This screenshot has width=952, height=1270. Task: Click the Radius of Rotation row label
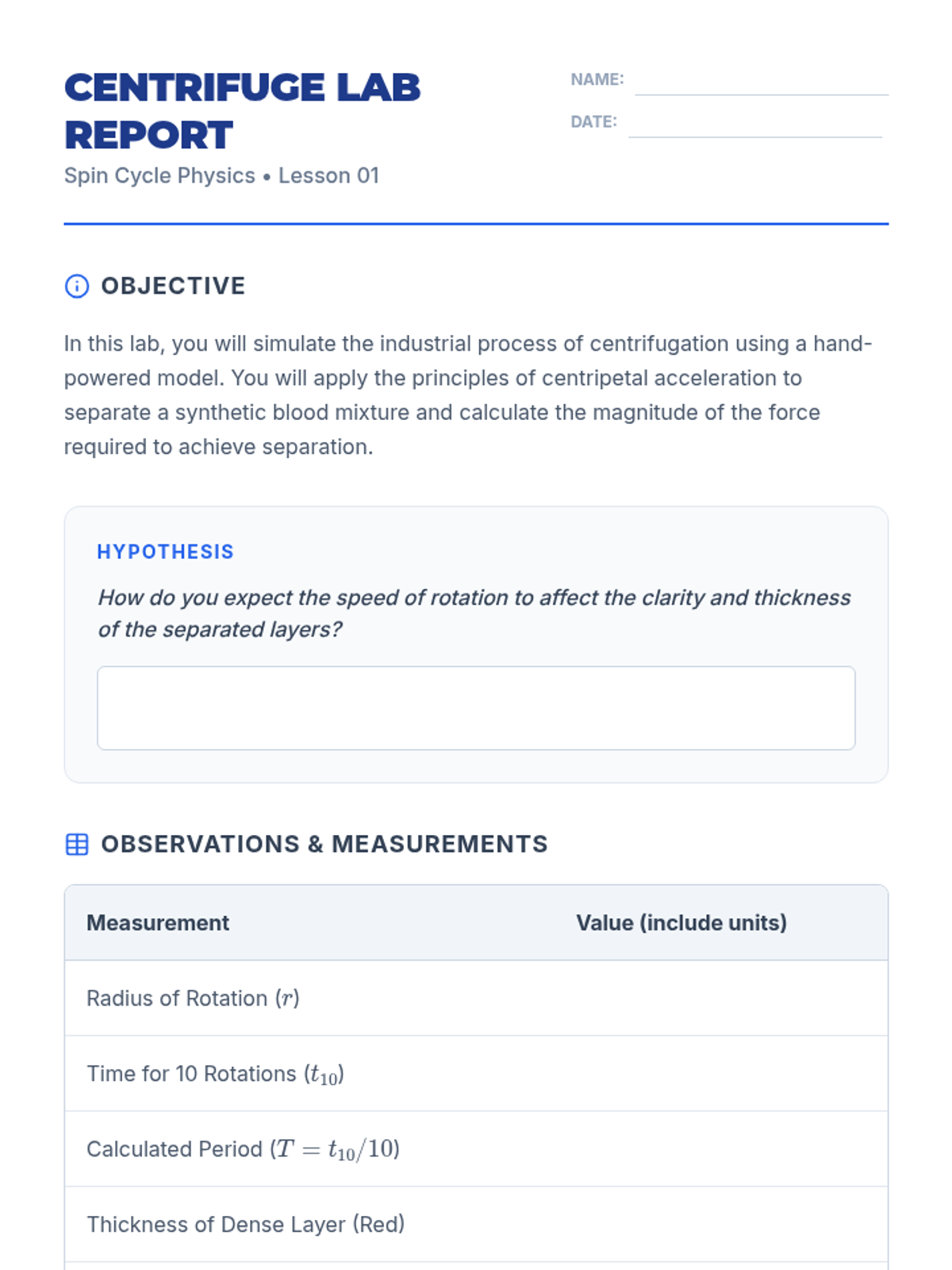point(193,998)
